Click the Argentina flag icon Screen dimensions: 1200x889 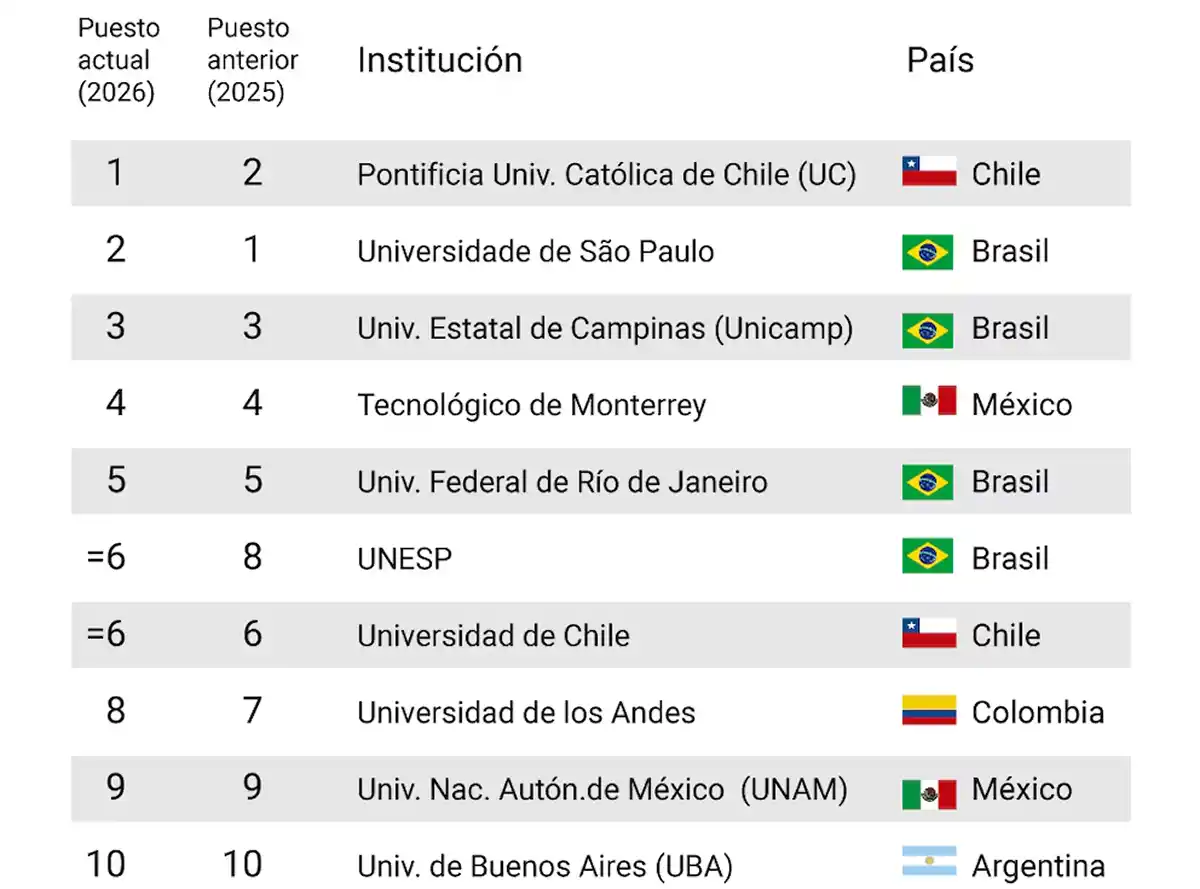pos(928,864)
